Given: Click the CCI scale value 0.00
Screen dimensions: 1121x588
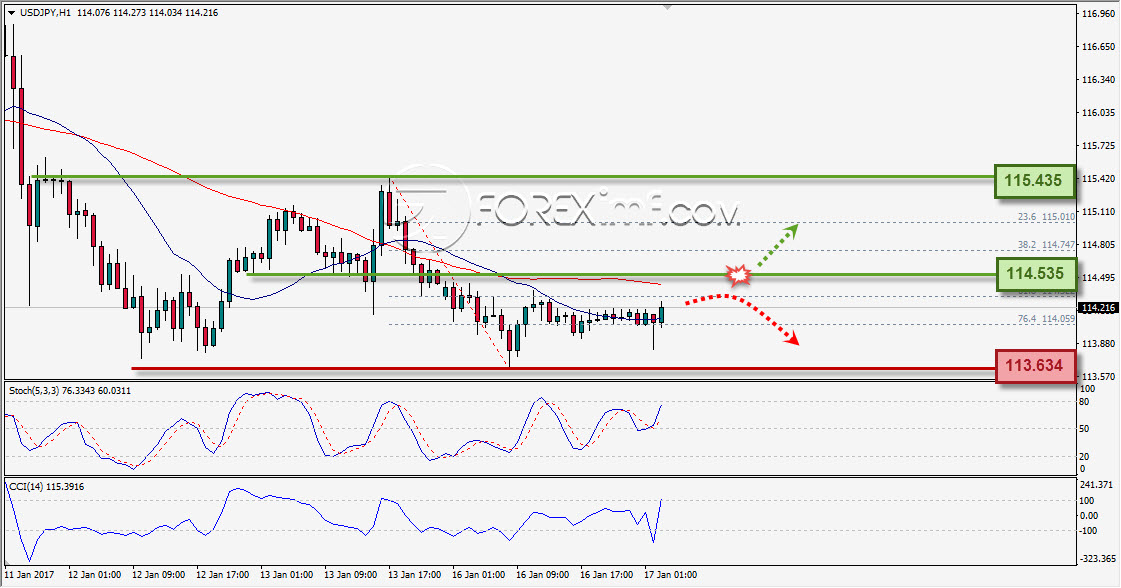Looking at the screenshot, I should coord(1089,515).
